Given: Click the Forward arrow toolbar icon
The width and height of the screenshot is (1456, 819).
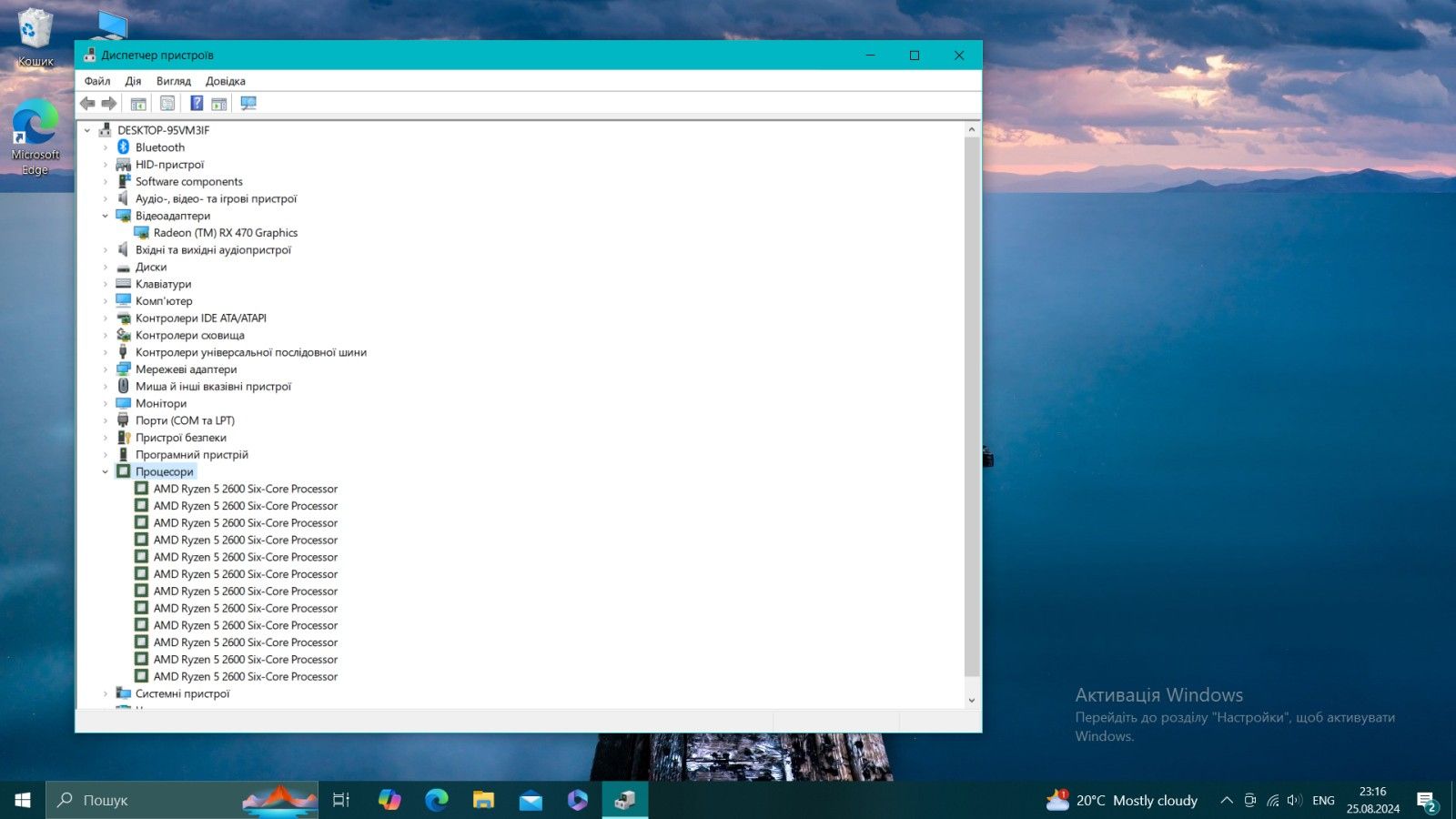Looking at the screenshot, I should pyautogui.click(x=109, y=104).
